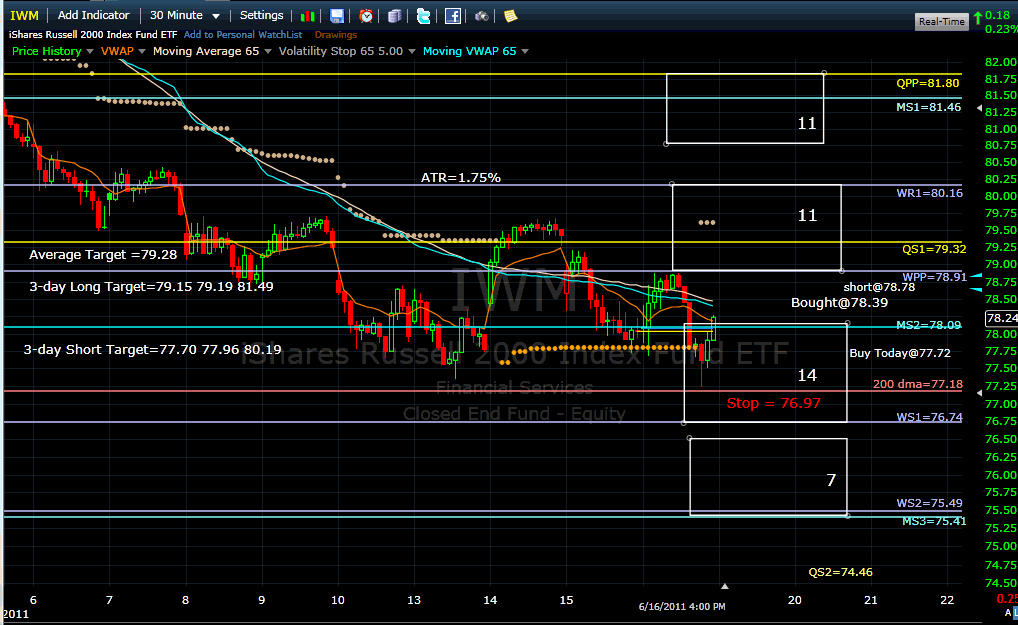
Task: Click the IWM ticker symbol box
Action: pos(25,15)
